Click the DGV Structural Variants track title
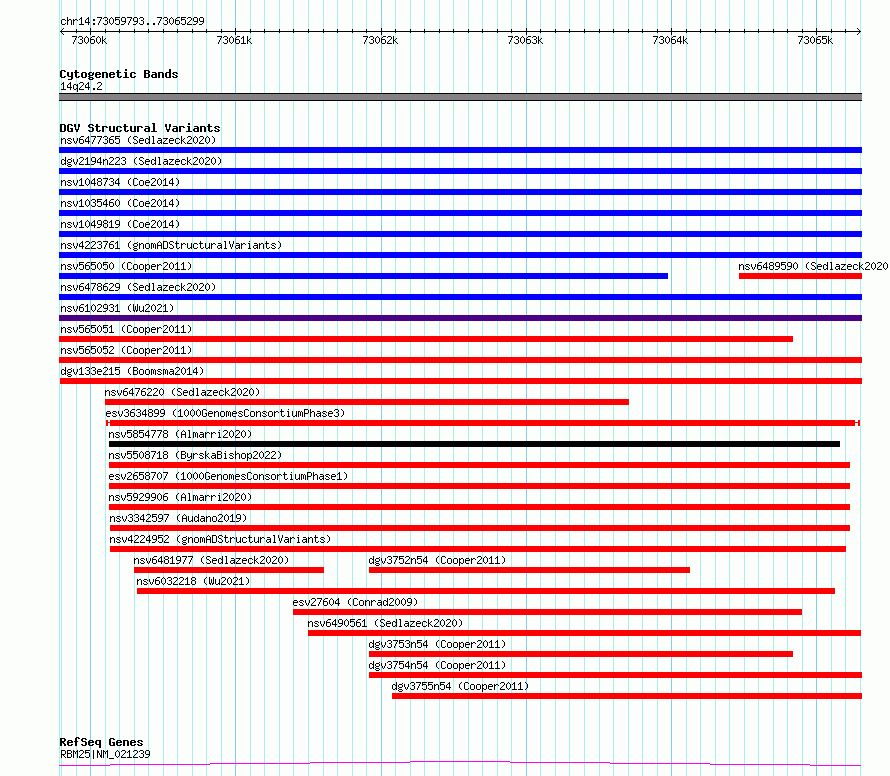The image size is (890, 776). 140,128
